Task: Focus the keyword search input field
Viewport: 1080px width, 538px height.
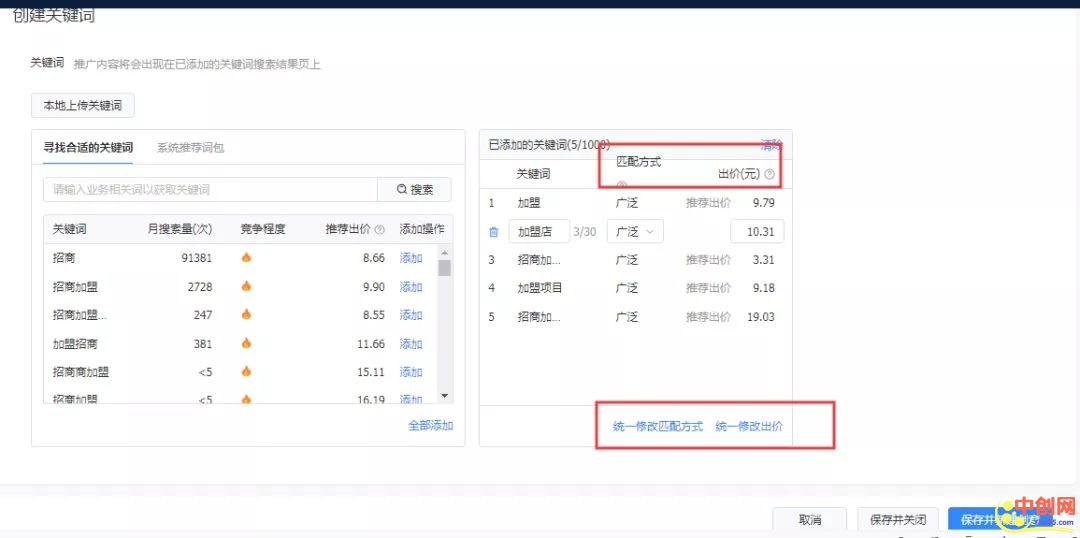Action: pyautogui.click(x=210, y=190)
